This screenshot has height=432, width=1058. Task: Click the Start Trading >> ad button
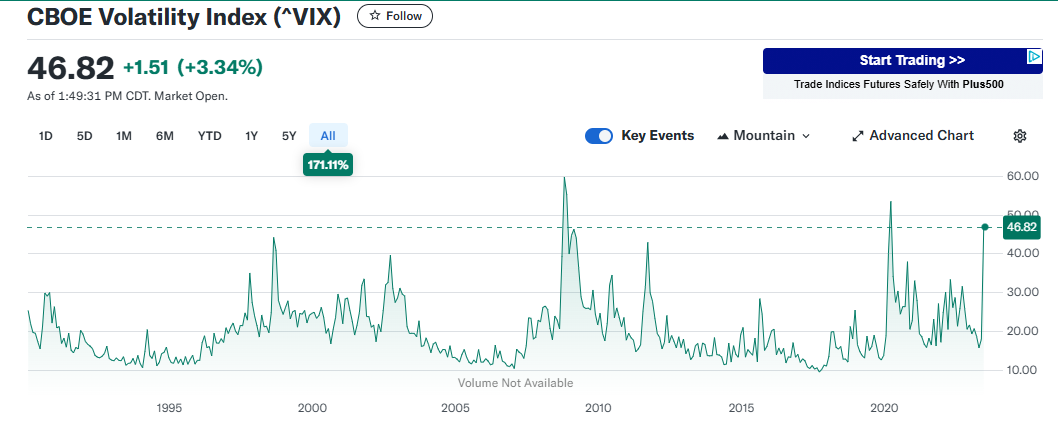897,61
